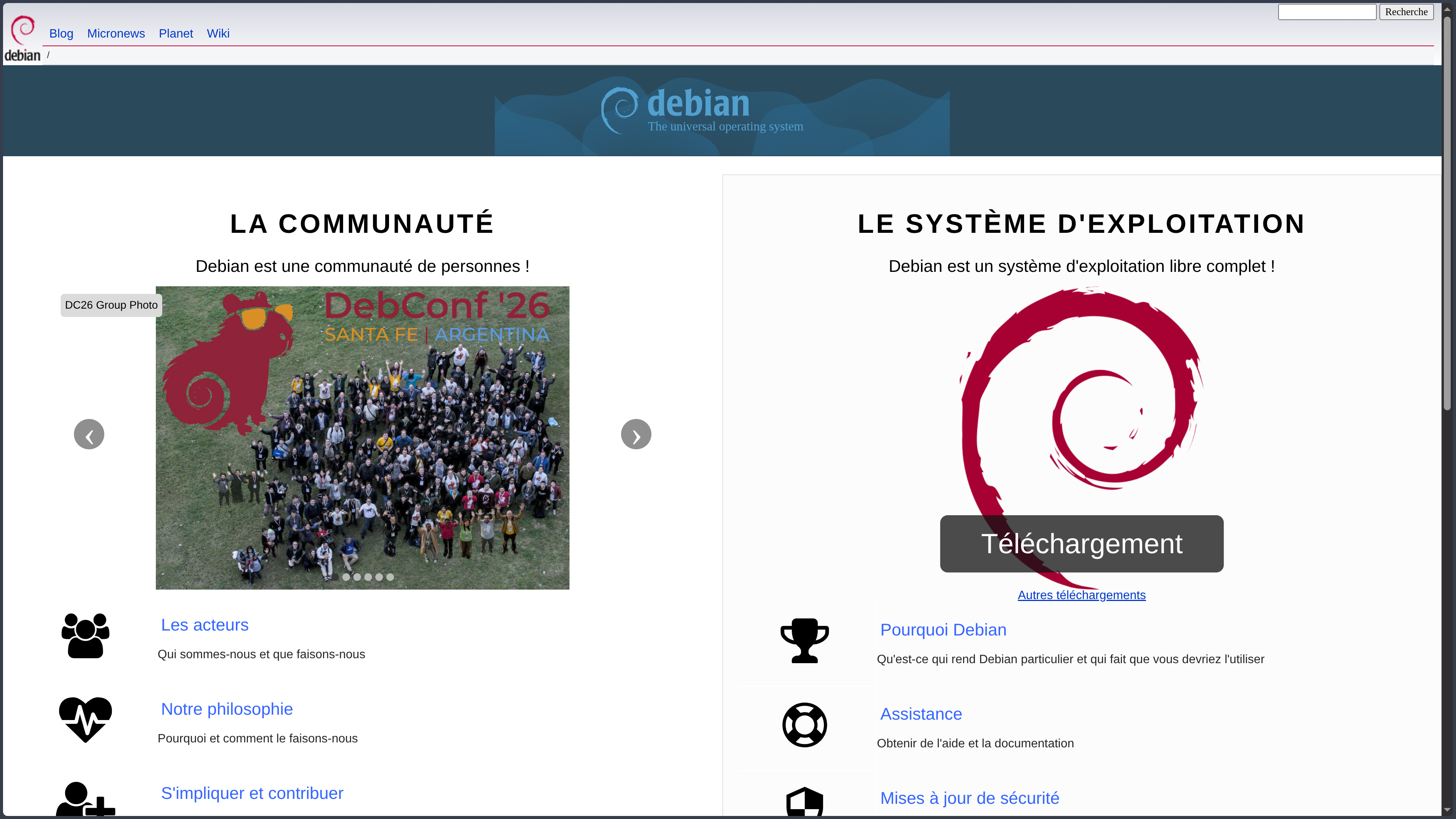This screenshot has height=819, width=1456.
Task: Click the LA COMMUNAUTÉ heading
Action: pyautogui.click(x=362, y=223)
